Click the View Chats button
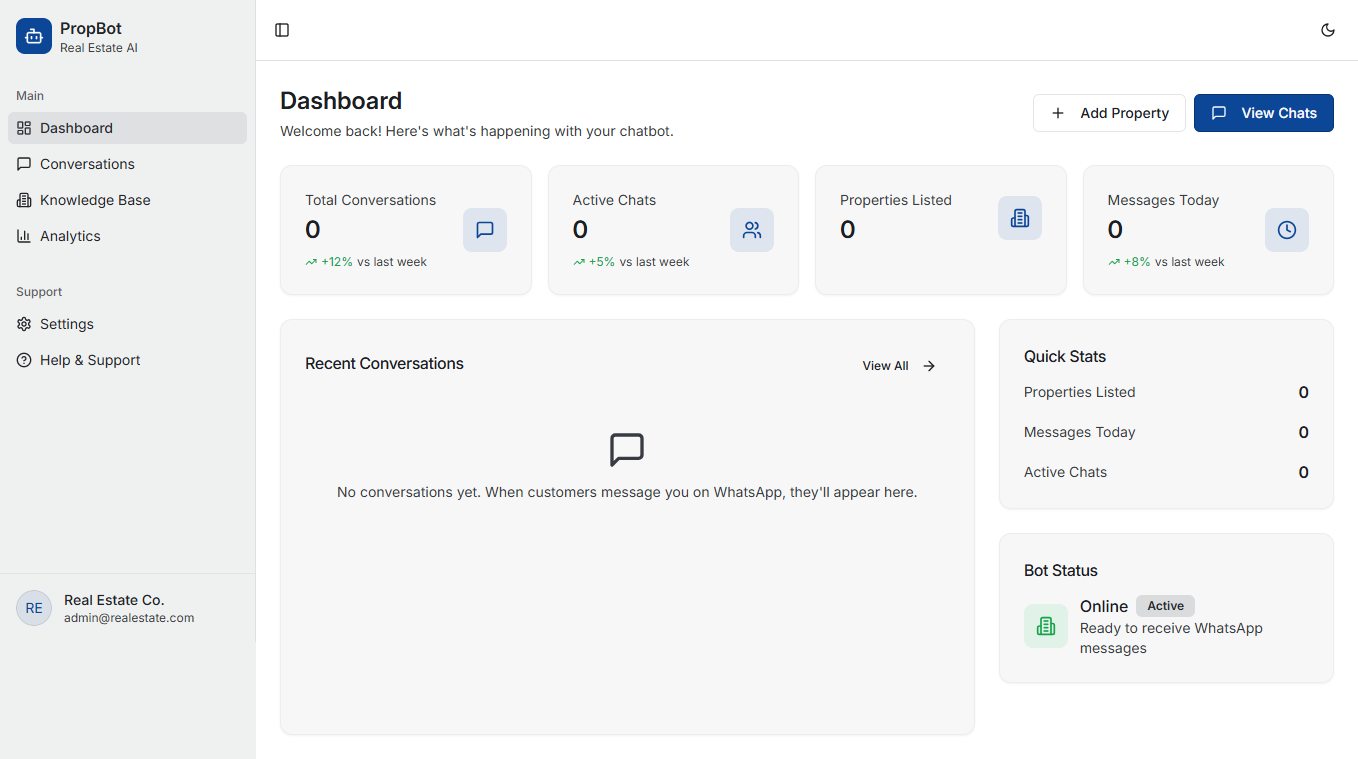The width and height of the screenshot is (1358, 759). point(1263,113)
